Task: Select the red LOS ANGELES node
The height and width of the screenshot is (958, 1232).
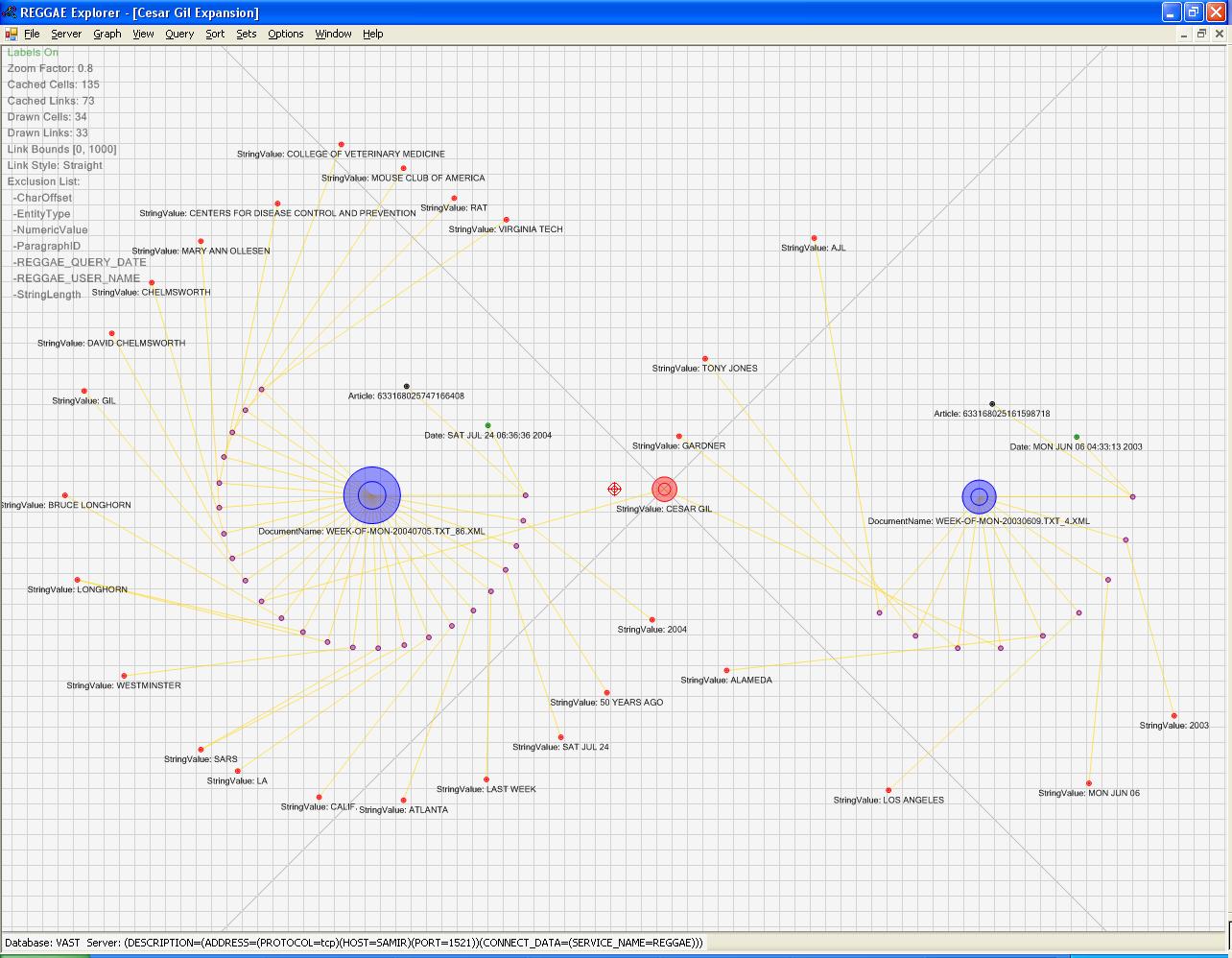Action: [888, 791]
